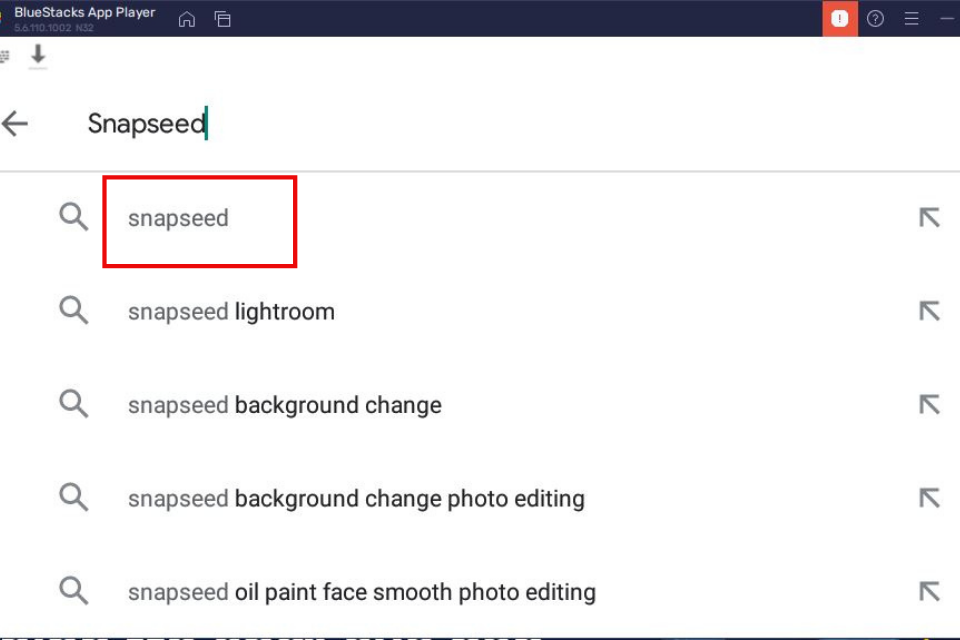Viewport: 960px width, 640px height.
Task: Click the magnifier icon beside snapseed lightroom
Action: (x=73, y=311)
